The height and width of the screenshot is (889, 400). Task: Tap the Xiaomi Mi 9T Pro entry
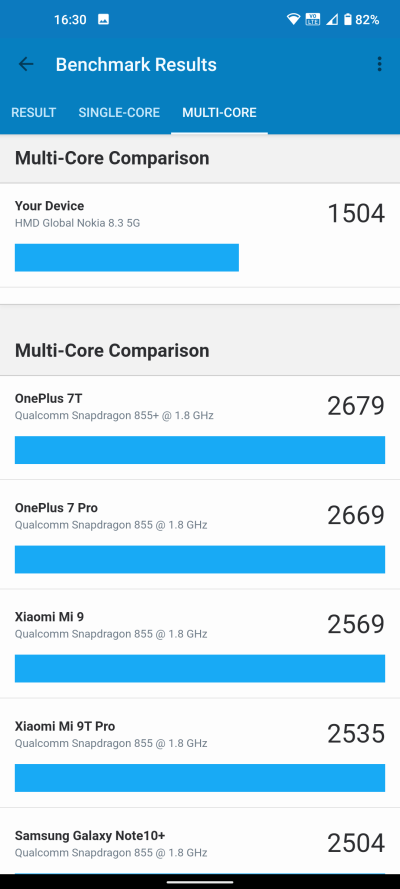pyautogui.click(x=200, y=753)
